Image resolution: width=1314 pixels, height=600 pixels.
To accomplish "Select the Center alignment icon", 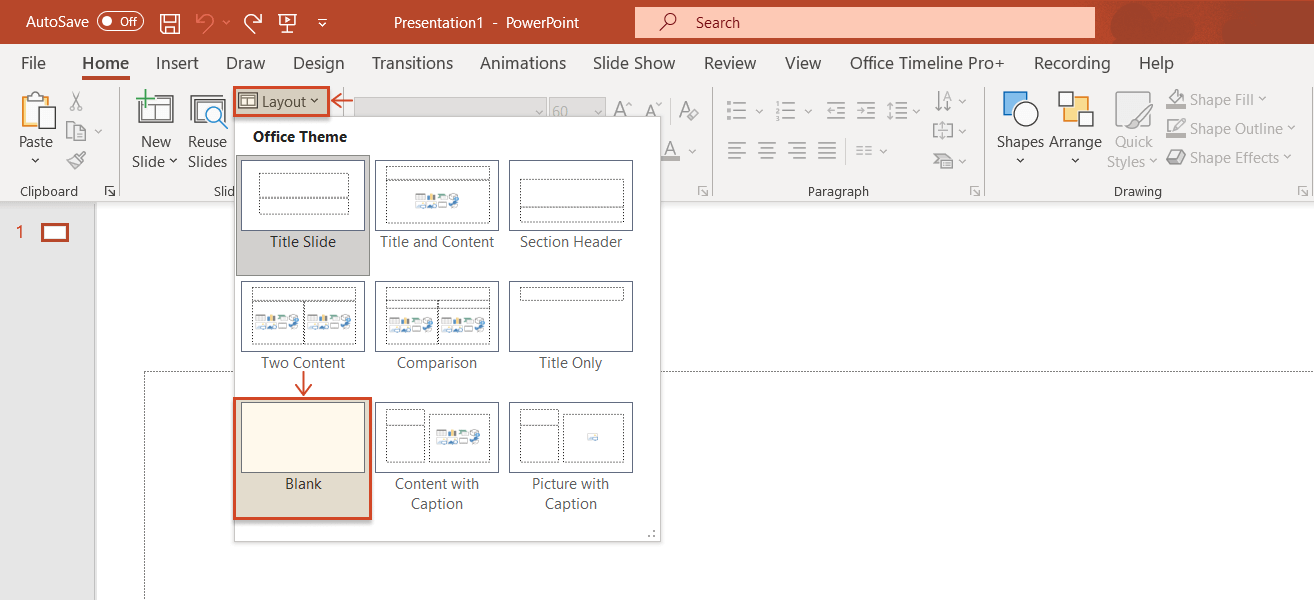I will tap(766, 150).
